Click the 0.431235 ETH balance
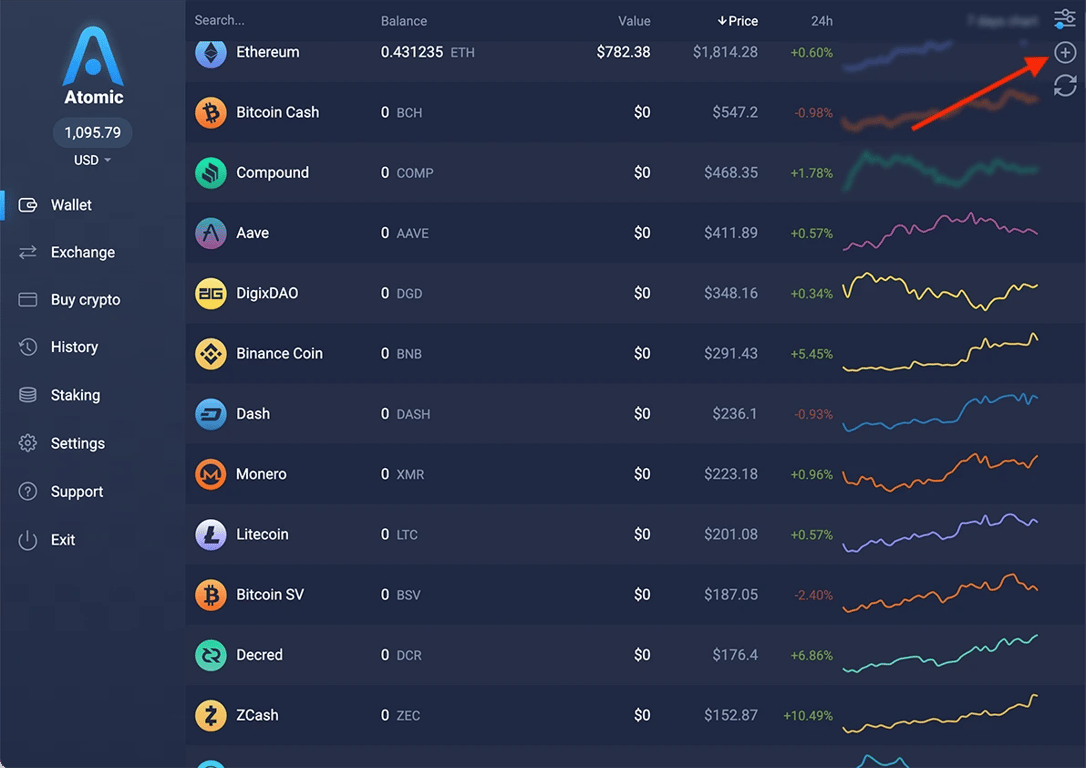 427,52
